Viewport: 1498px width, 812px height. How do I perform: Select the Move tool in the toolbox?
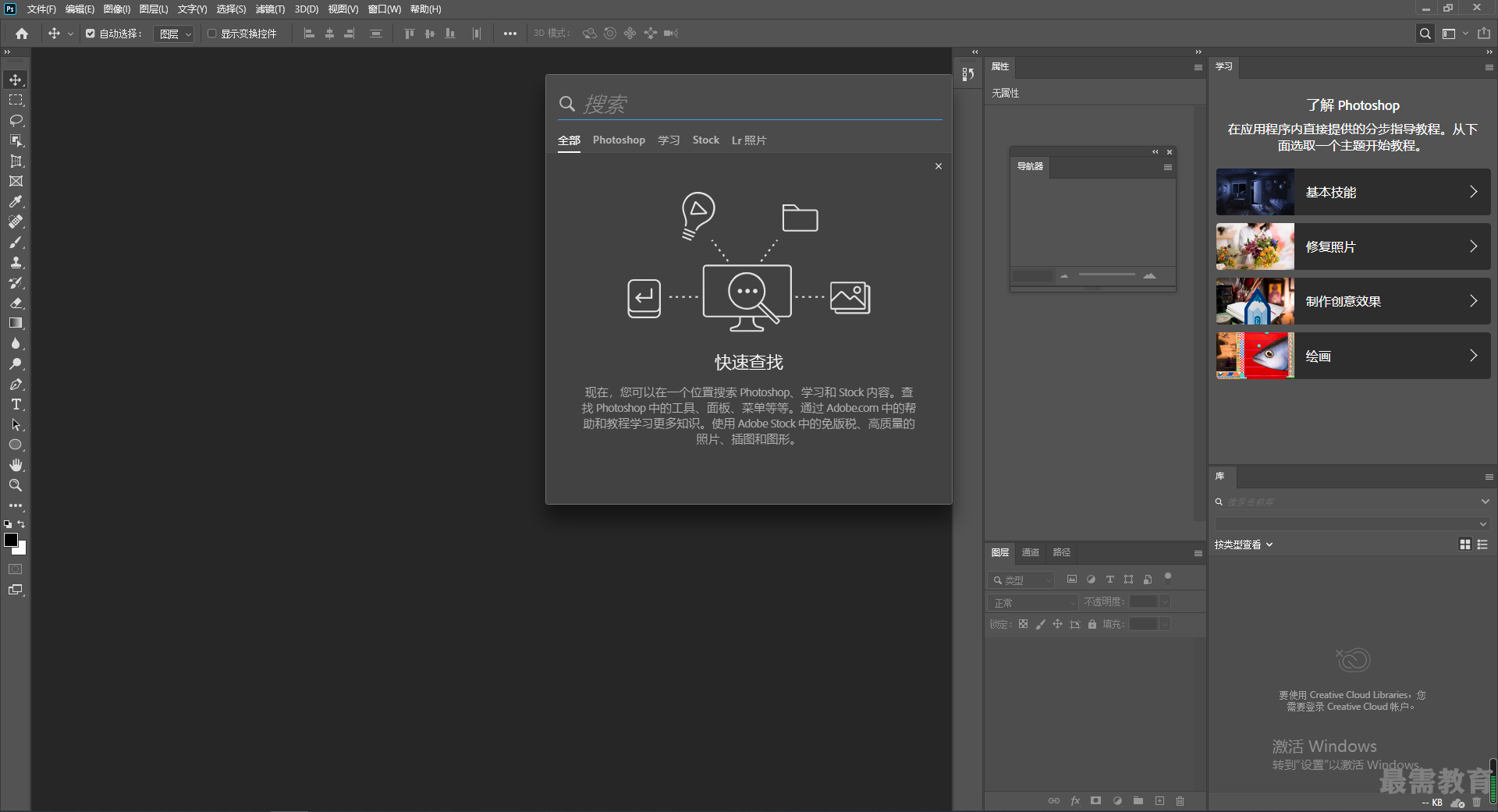point(16,80)
